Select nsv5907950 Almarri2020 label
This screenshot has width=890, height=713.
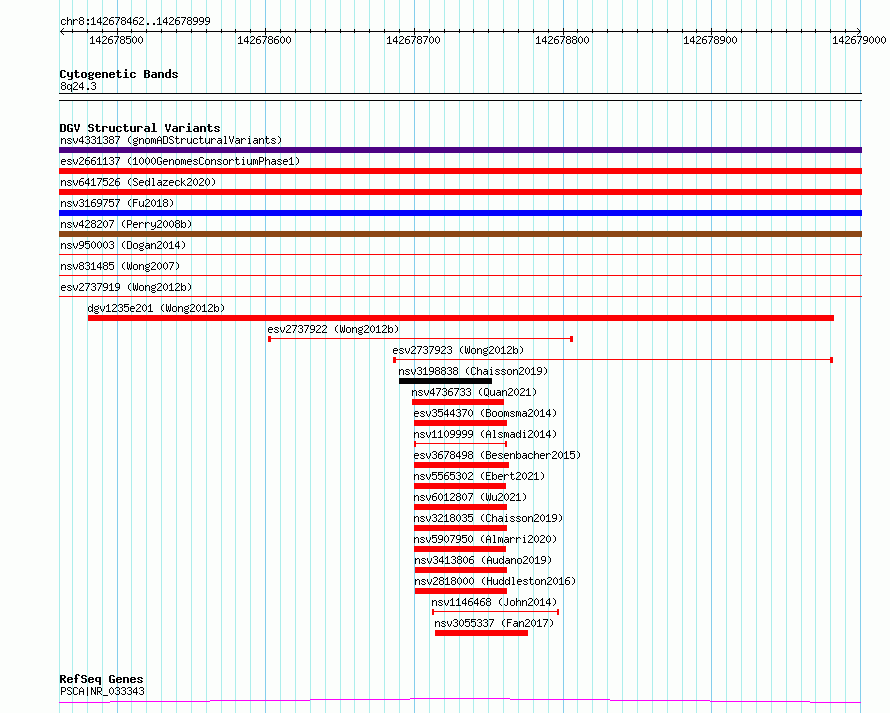[485, 539]
